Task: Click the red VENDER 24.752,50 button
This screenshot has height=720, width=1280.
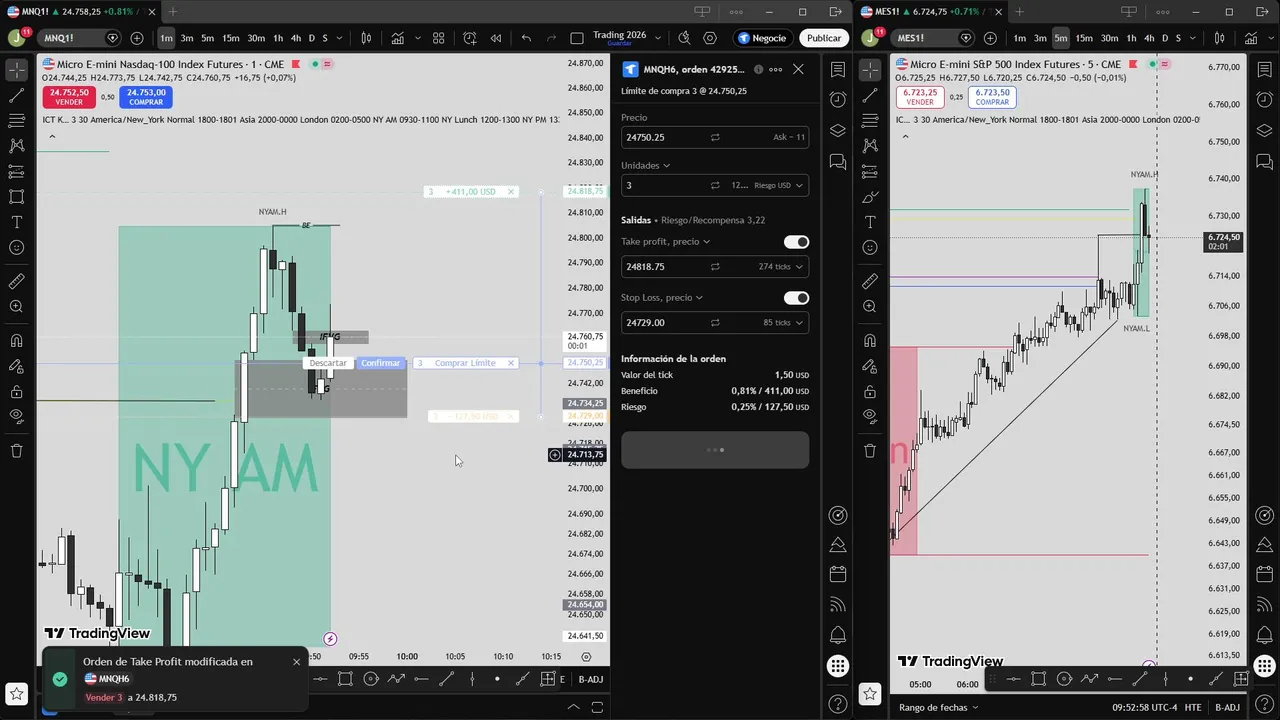Action: [69, 97]
